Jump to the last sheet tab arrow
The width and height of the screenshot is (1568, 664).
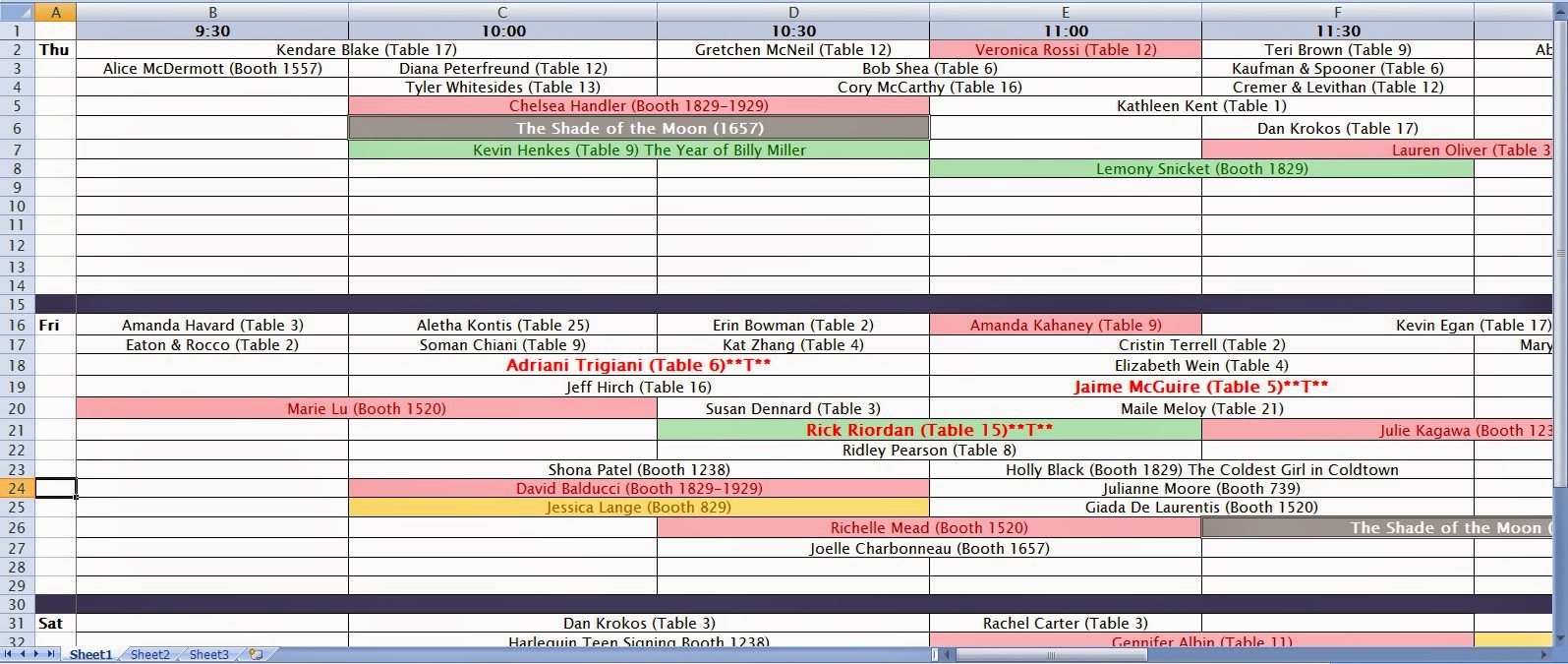pyautogui.click(x=50, y=654)
